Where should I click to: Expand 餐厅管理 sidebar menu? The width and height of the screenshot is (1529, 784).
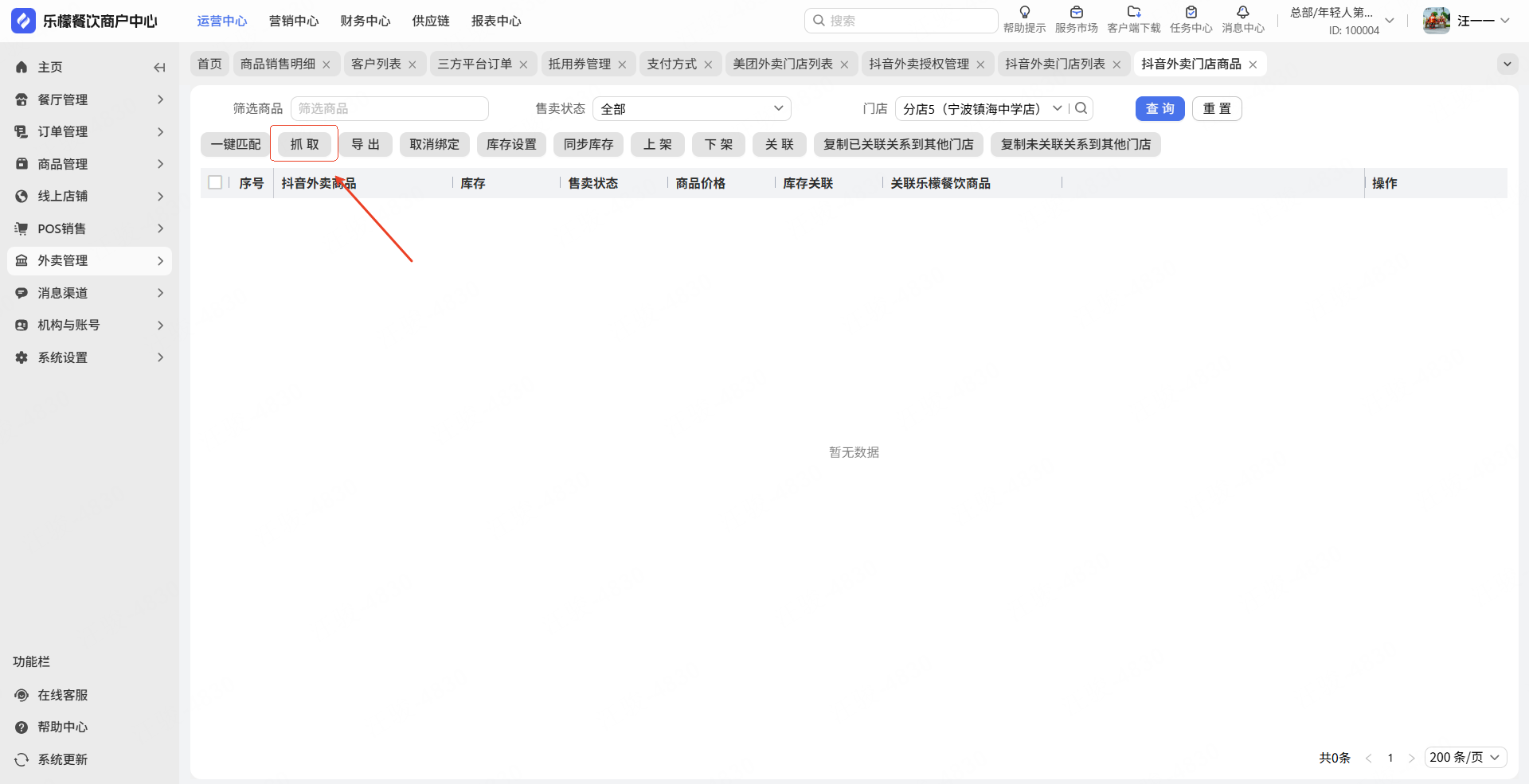tap(89, 99)
